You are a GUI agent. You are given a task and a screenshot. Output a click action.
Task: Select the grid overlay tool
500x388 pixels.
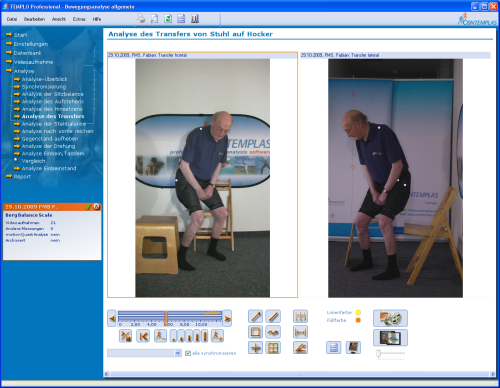[x=273, y=348]
